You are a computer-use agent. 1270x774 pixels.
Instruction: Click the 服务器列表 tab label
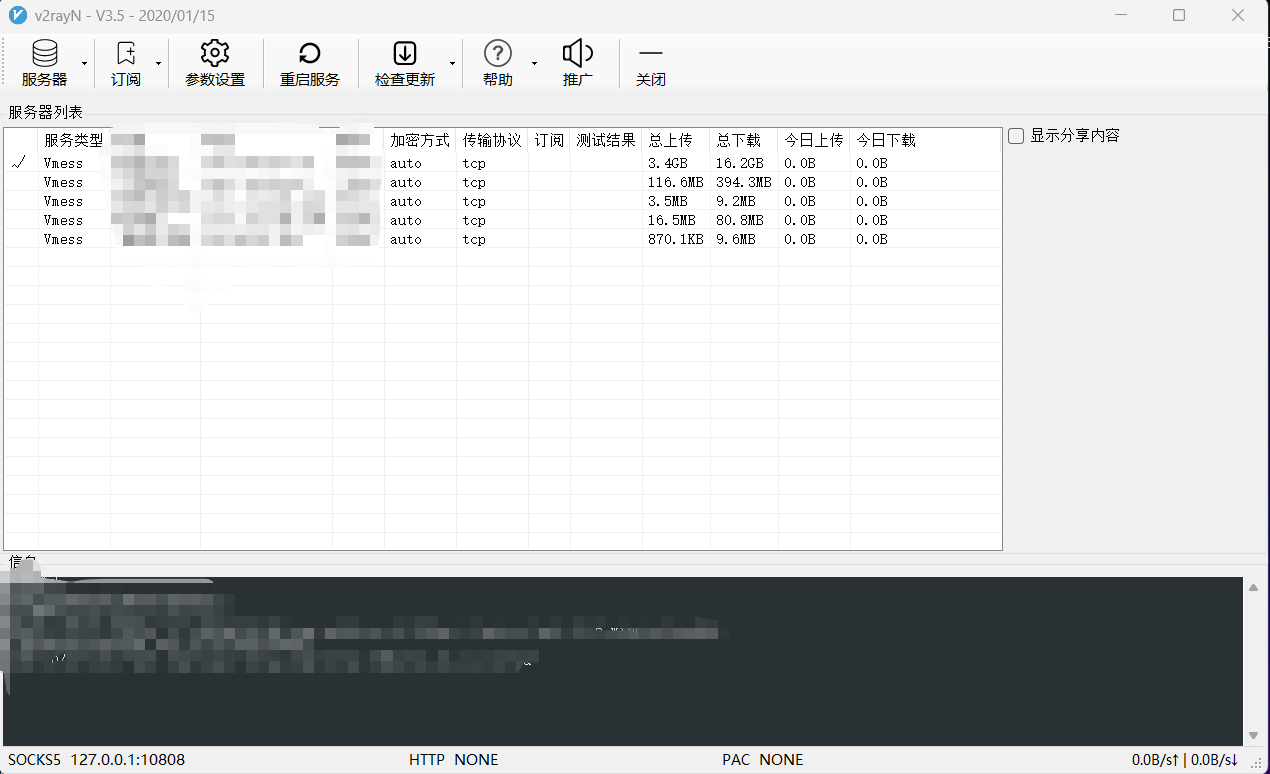[x=44, y=112]
